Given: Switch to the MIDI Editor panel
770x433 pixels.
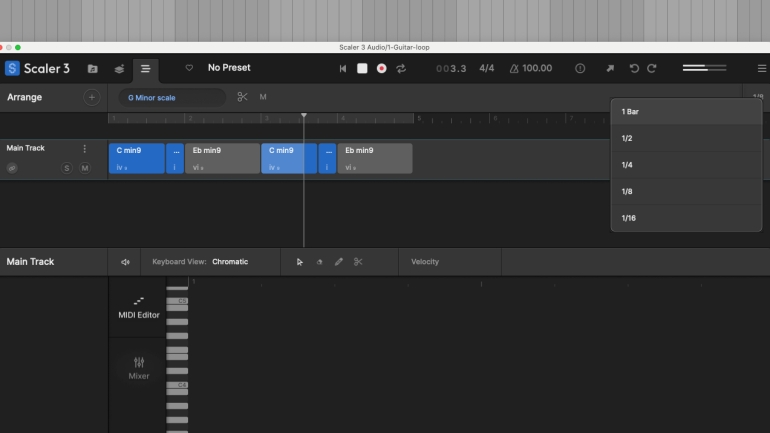Looking at the screenshot, I should 138,308.
